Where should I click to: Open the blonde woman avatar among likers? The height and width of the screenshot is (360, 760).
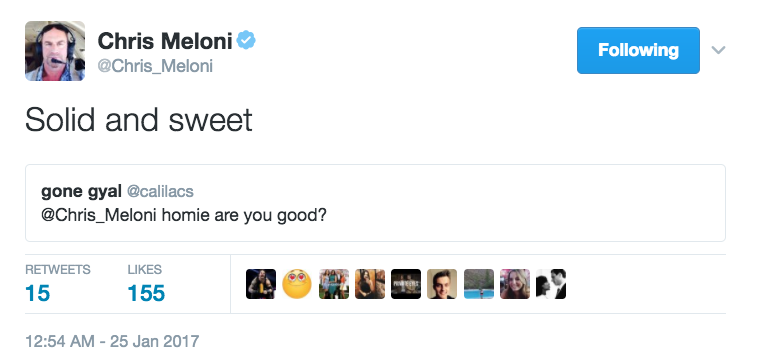(515, 284)
